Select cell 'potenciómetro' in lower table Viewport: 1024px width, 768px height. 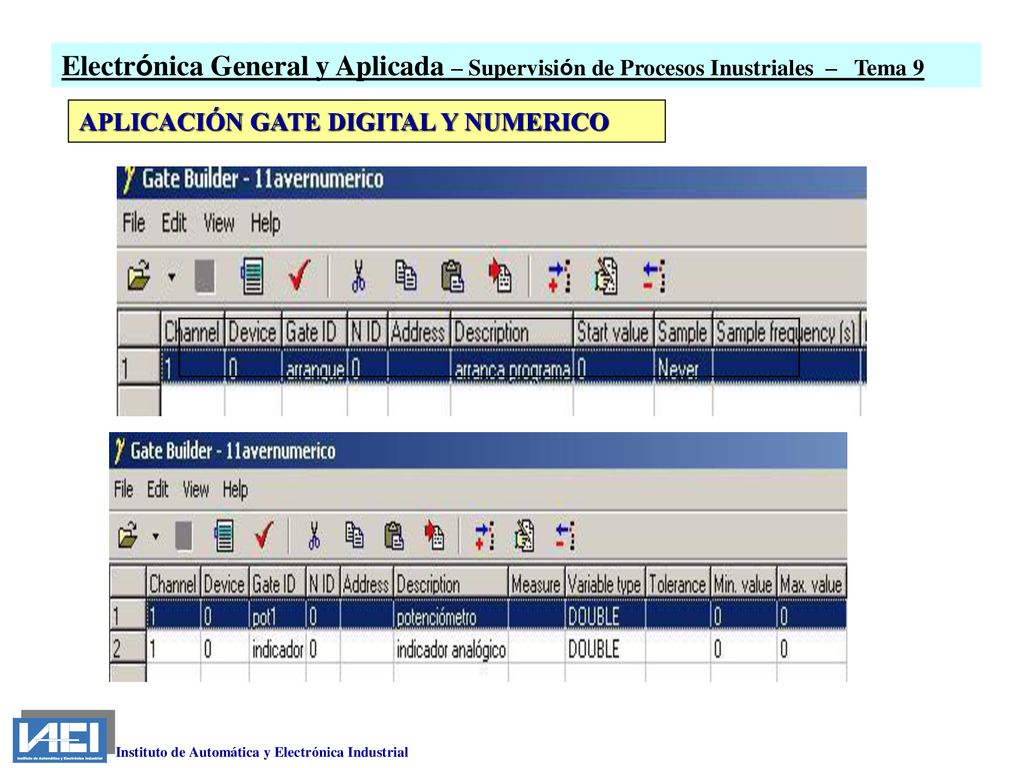pyautogui.click(x=451, y=616)
